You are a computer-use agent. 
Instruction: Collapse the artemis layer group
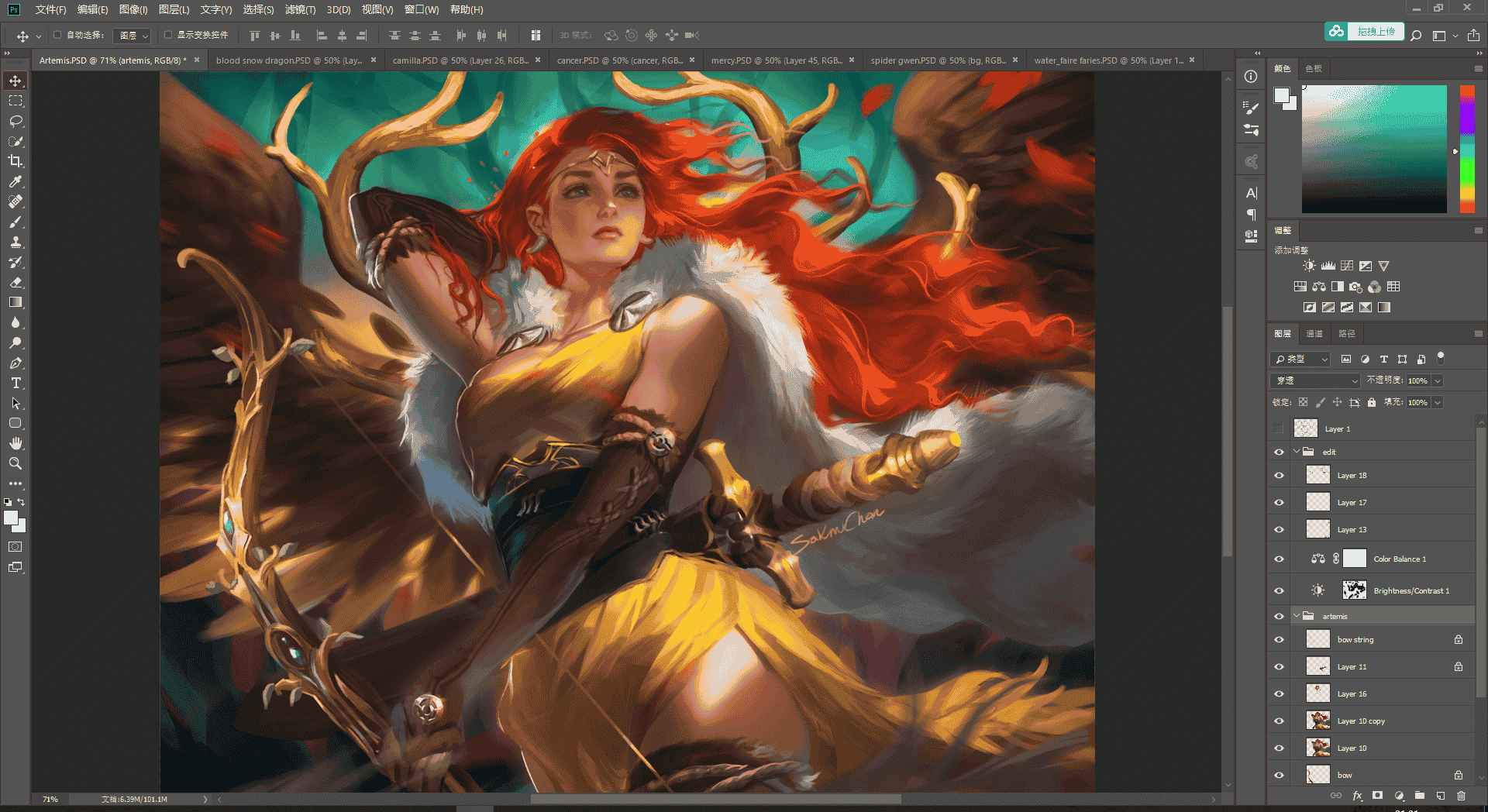[1297, 616]
